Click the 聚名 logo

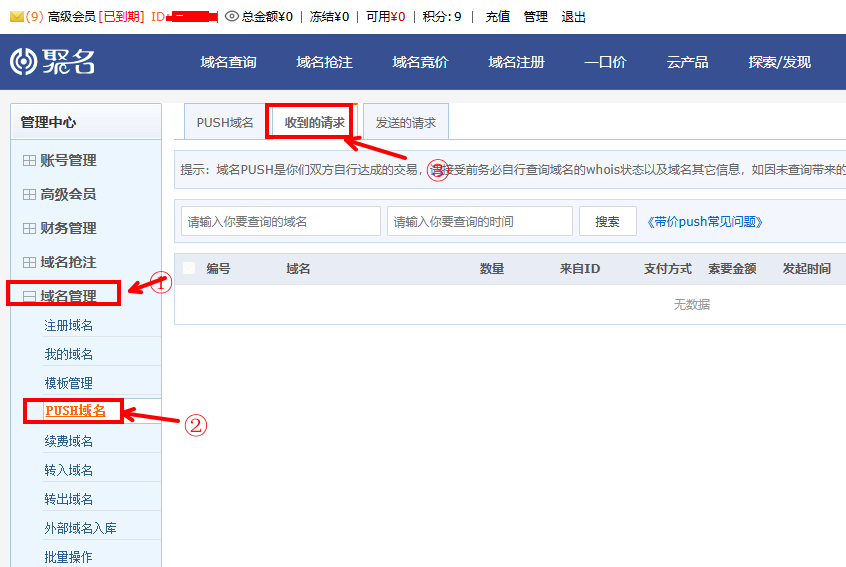52,62
